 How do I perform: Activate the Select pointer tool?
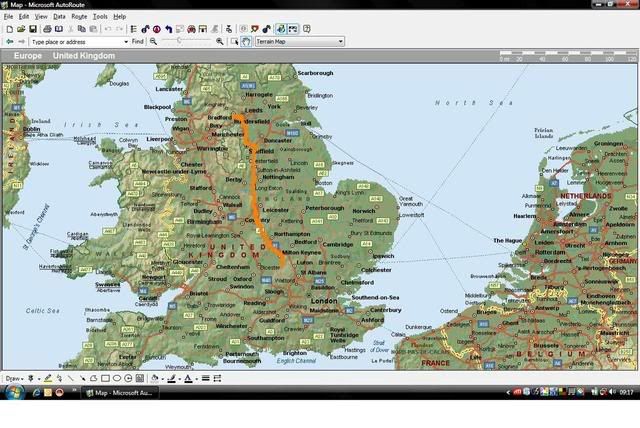(x=234, y=41)
